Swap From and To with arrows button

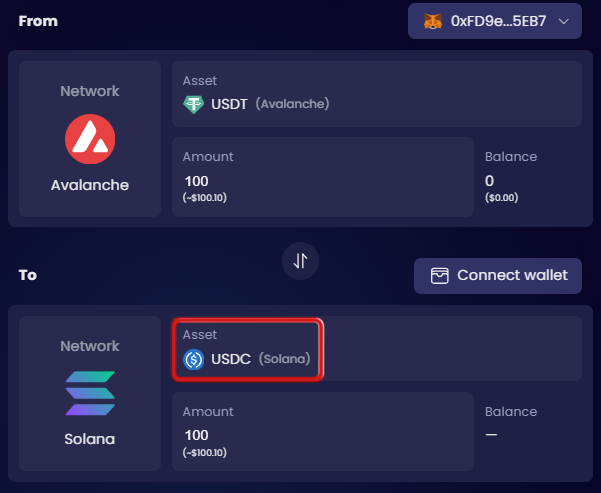click(x=300, y=261)
